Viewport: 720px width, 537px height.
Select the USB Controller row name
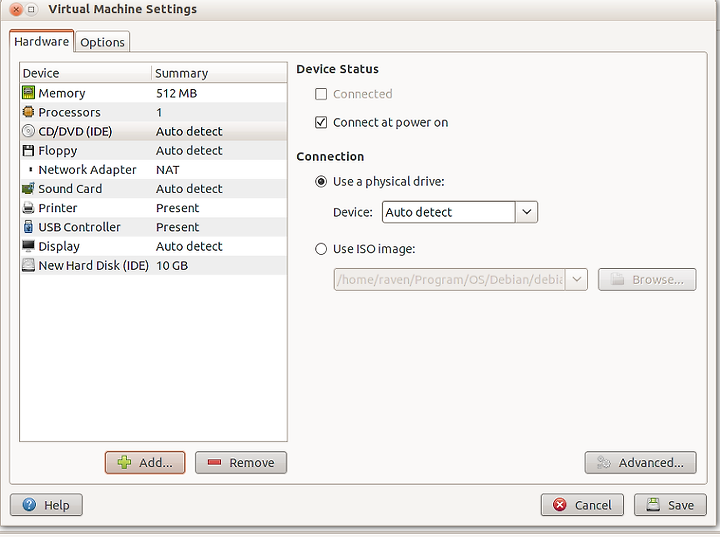pos(79,227)
